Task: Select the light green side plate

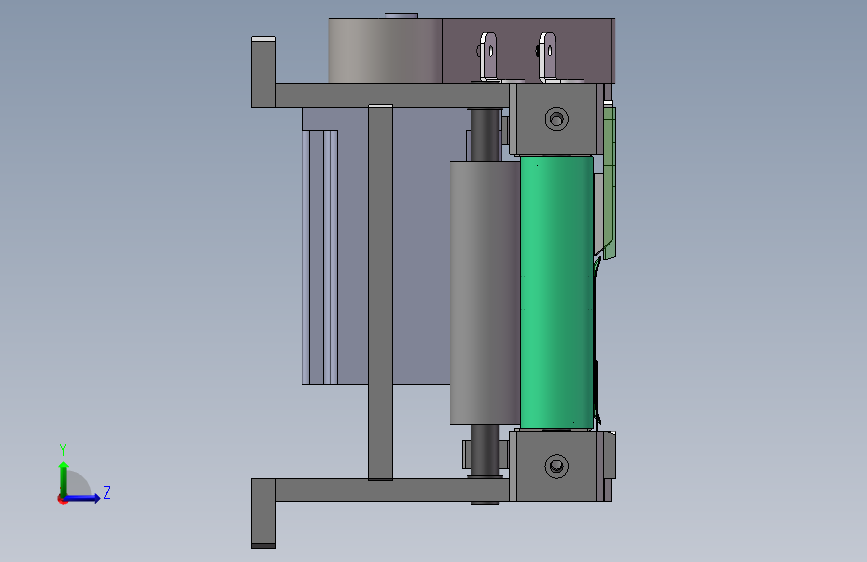Action: 609,183
